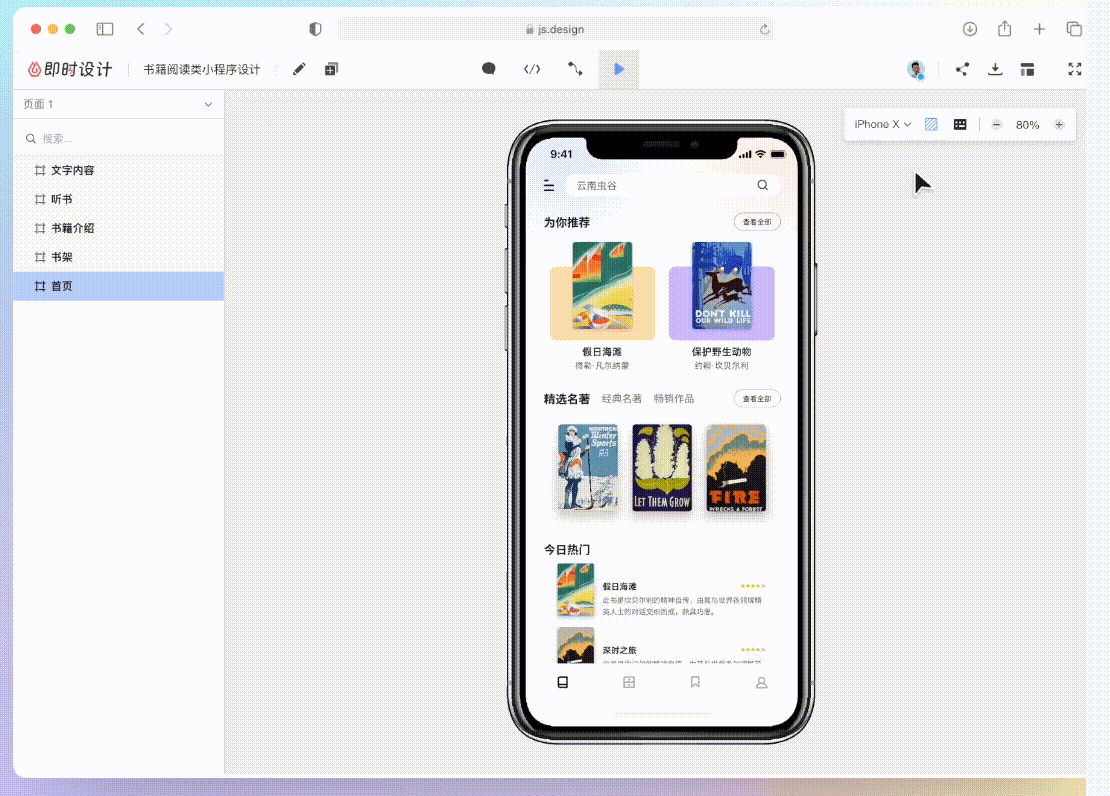Zoom in with plus button
The width and height of the screenshot is (1110, 796).
pyautogui.click(x=1059, y=125)
